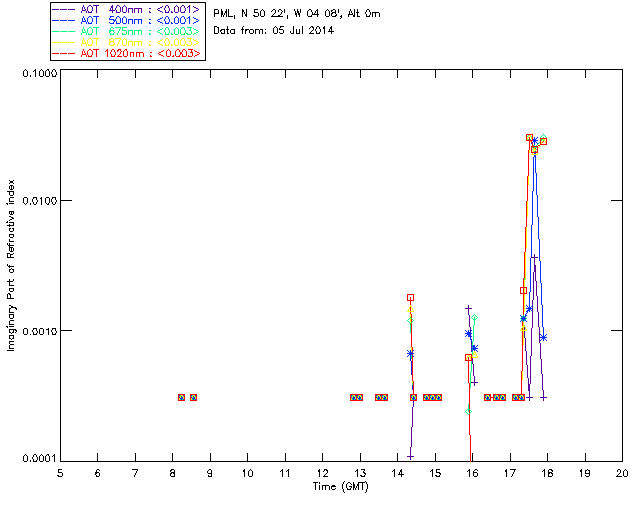Click the x-axis tick label 8
The width and height of the screenshot is (640, 512).
(x=173, y=473)
